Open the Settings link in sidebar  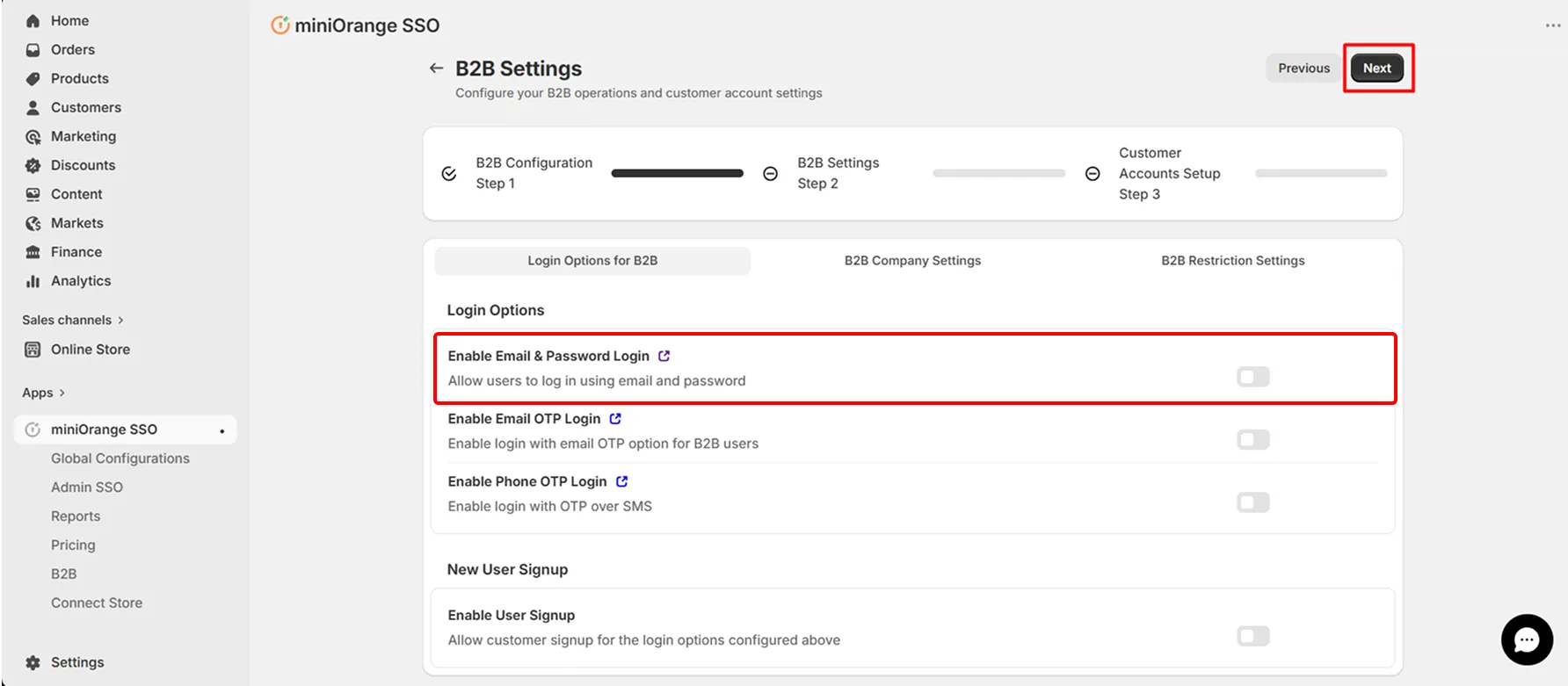click(77, 663)
